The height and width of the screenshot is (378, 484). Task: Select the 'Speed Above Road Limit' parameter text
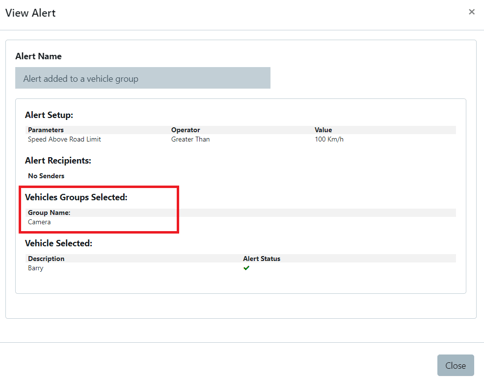pyautogui.click(x=64, y=139)
